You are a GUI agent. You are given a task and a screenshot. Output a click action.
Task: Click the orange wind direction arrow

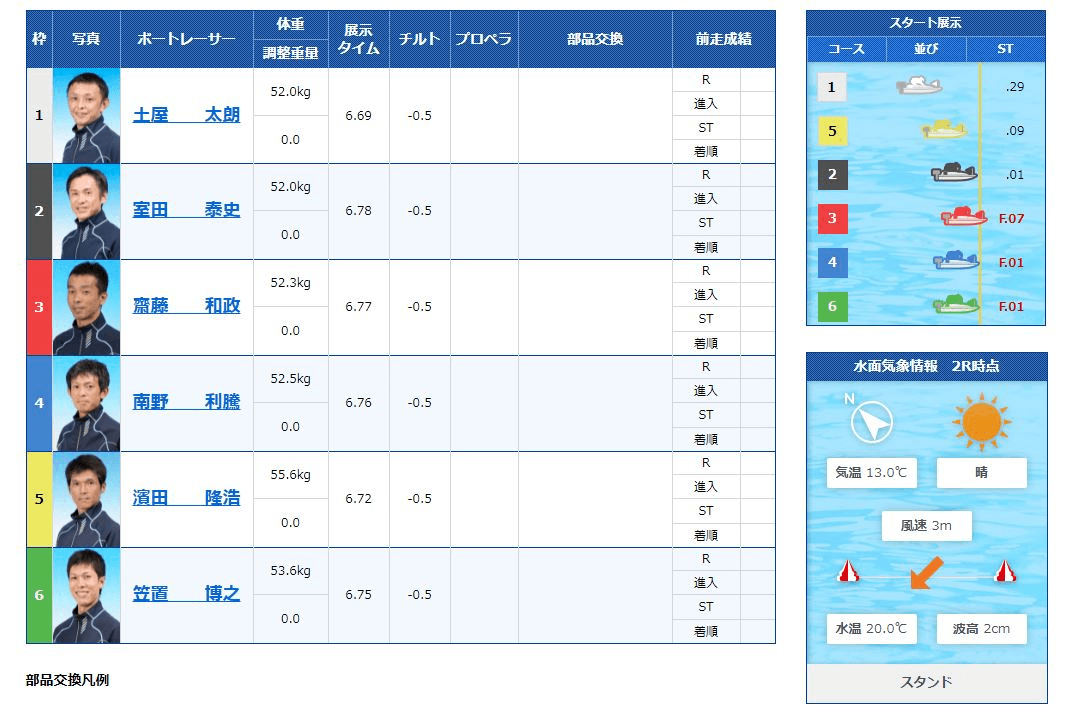point(924,573)
